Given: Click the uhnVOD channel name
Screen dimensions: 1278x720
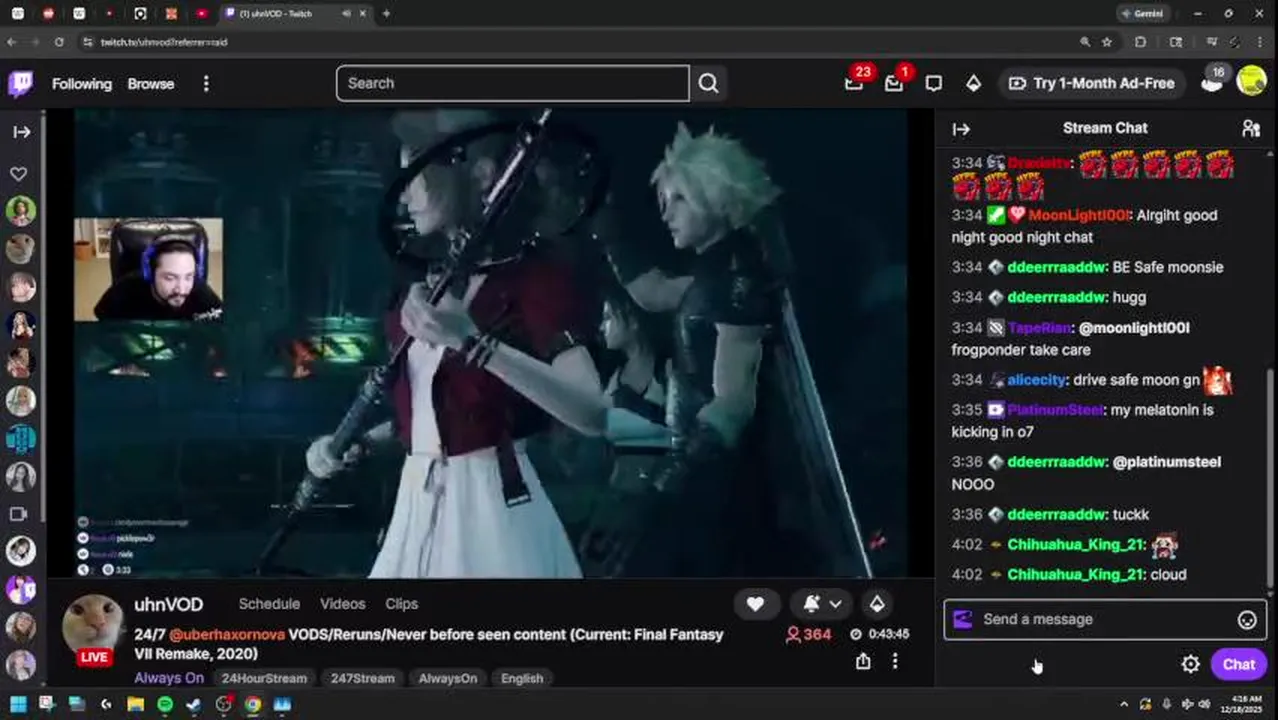Looking at the screenshot, I should tap(169, 604).
